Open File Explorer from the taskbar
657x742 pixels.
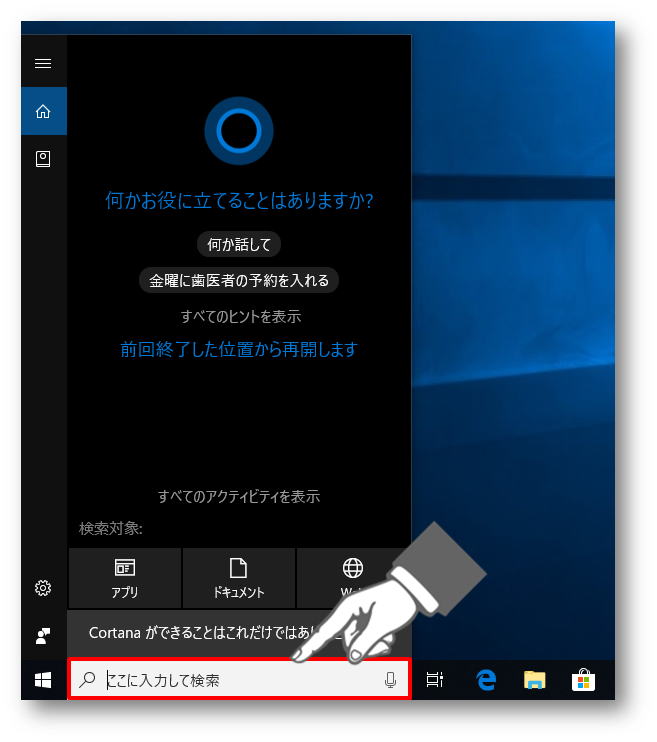pos(534,680)
